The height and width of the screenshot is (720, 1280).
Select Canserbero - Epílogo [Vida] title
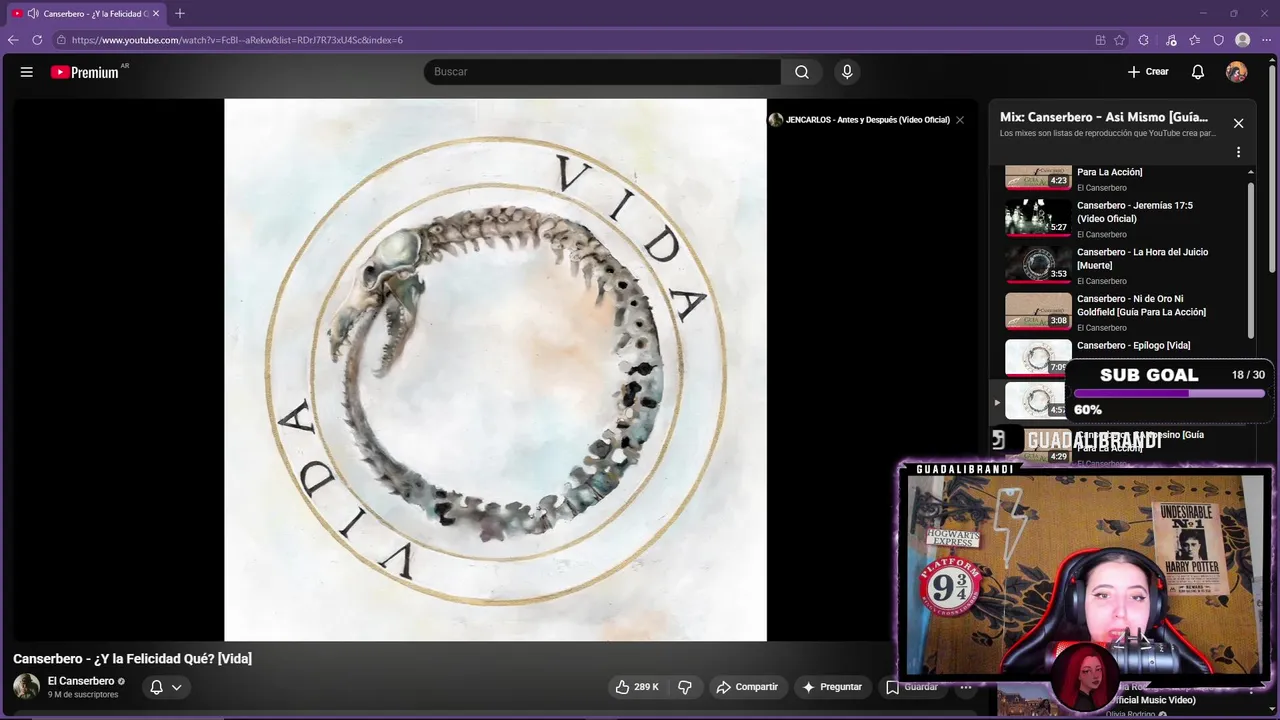pyautogui.click(x=1133, y=346)
